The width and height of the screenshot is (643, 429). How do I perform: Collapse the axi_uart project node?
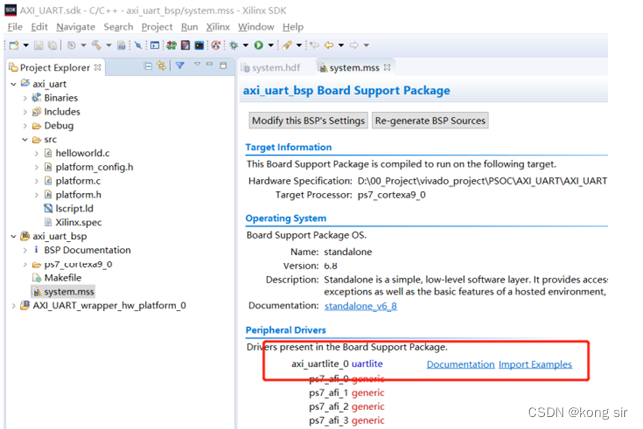point(14,84)
